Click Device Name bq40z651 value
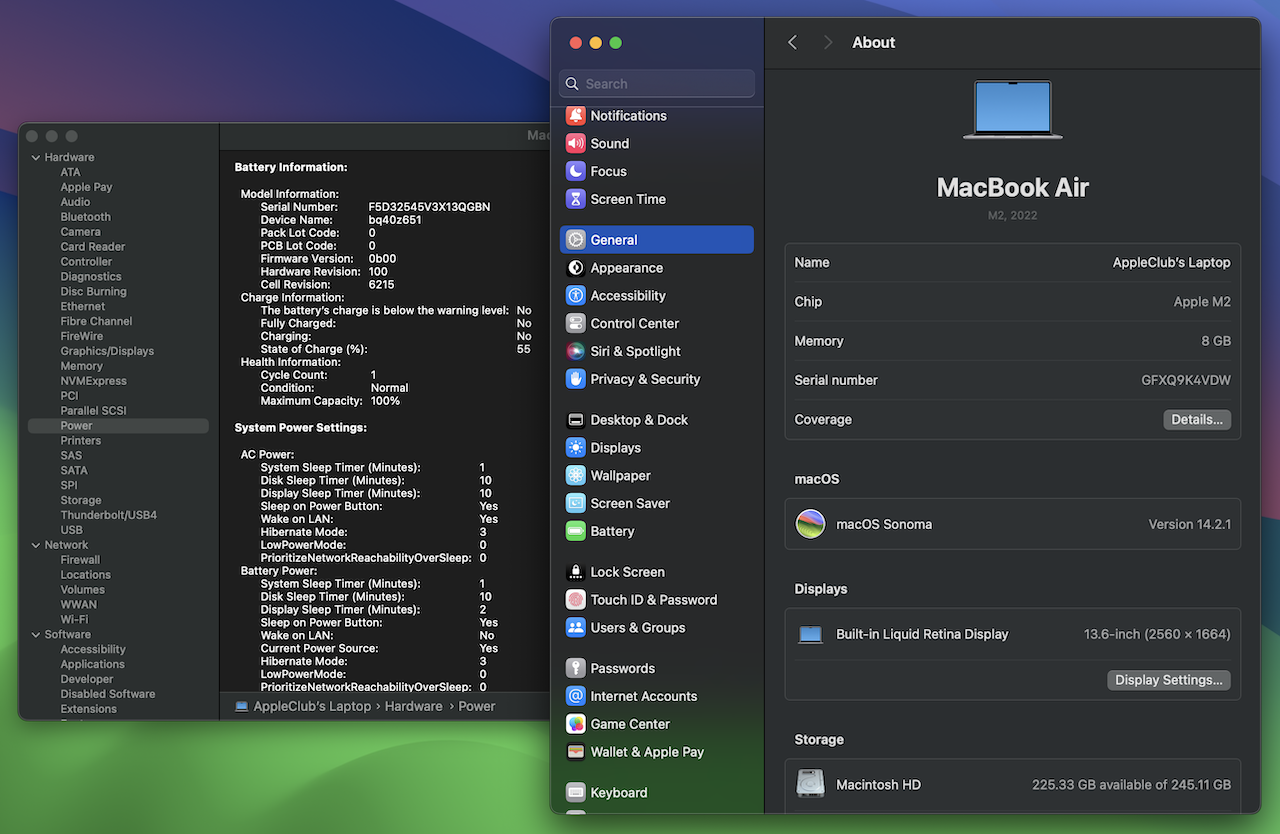Viewport: 1280px width, 834px height. click(x=395, y=220)
